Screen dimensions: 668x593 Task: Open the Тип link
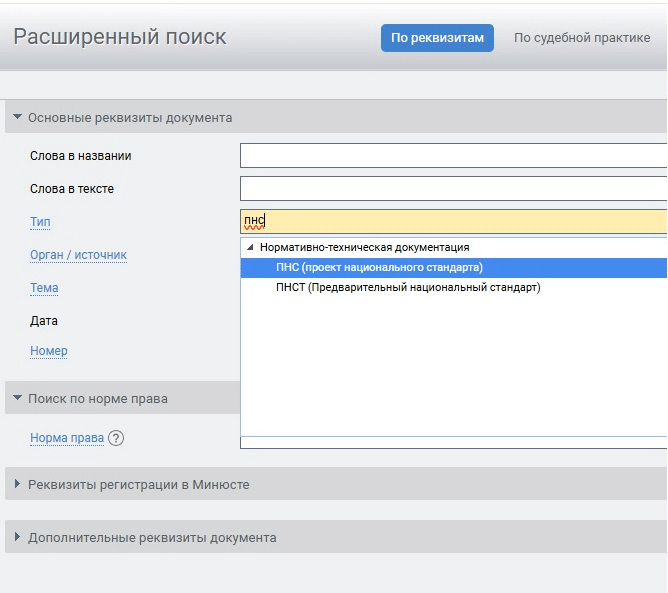point(40,222)
